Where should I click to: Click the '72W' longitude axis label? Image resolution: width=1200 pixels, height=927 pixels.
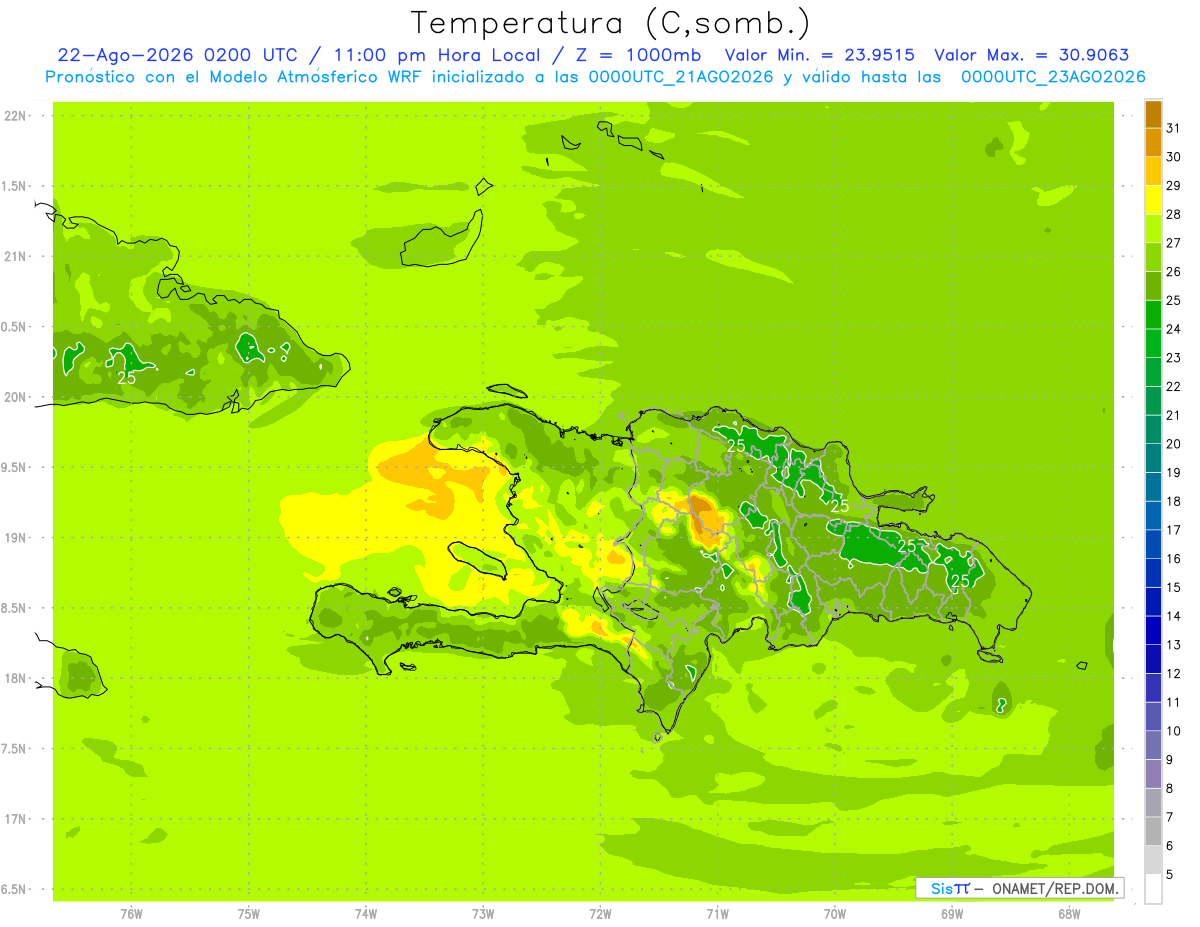pyautogui.click(x=600, y=914)
